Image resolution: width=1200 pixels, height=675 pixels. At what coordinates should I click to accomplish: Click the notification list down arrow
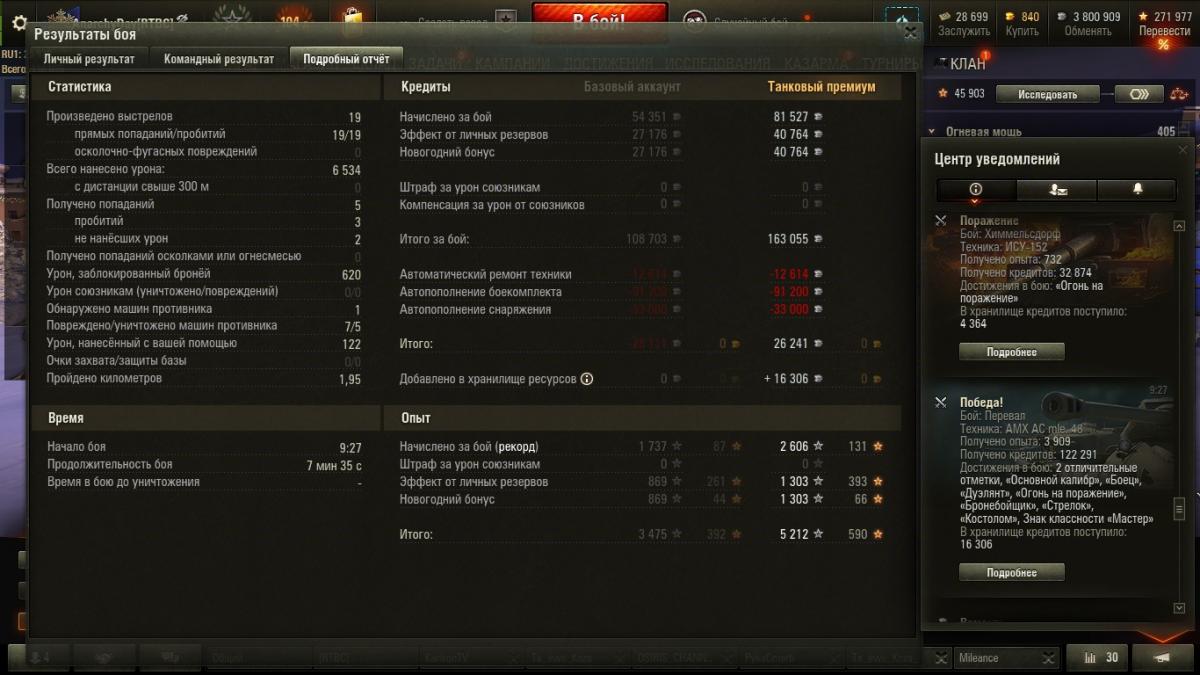[x=1179, y=608]
